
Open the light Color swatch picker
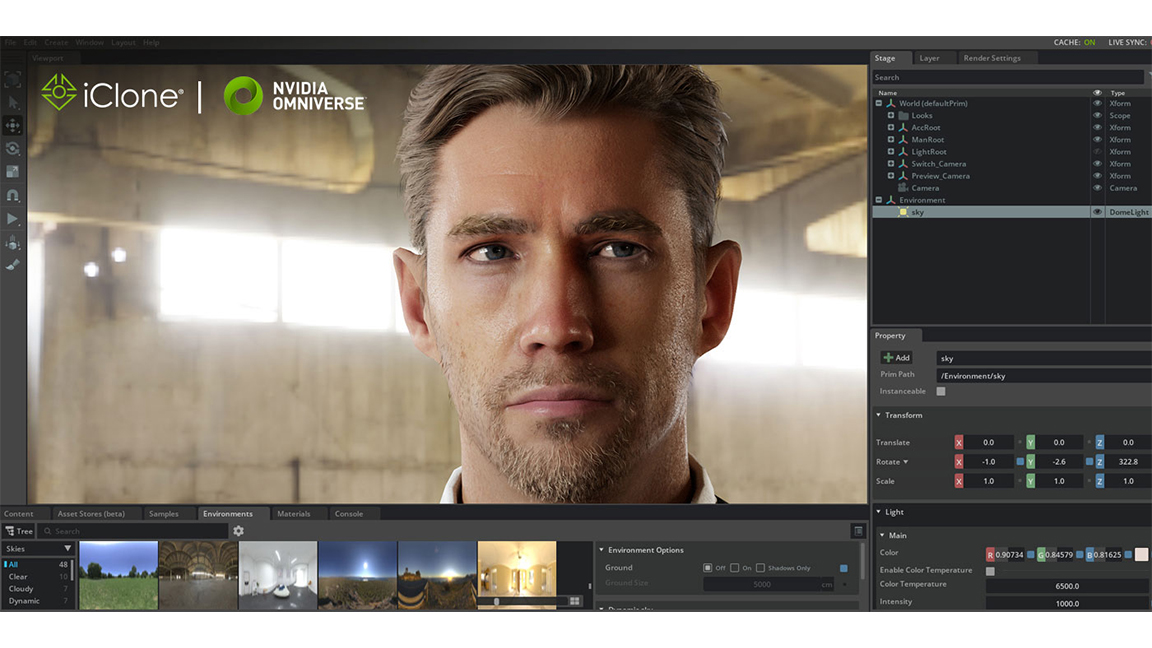(1141, 555)
